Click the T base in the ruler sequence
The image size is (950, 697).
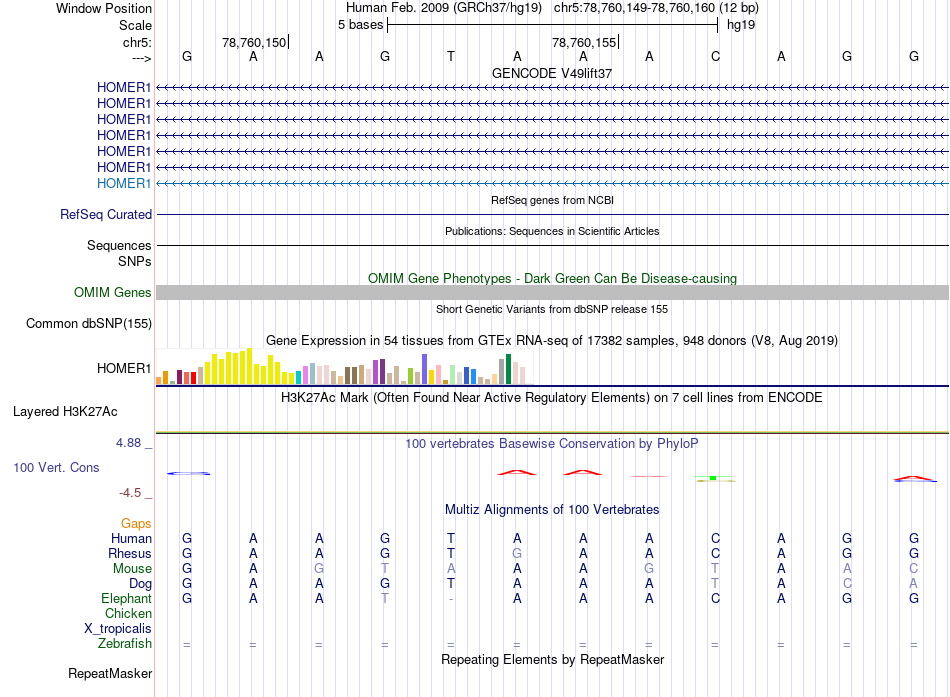click(x=451, y=56)
